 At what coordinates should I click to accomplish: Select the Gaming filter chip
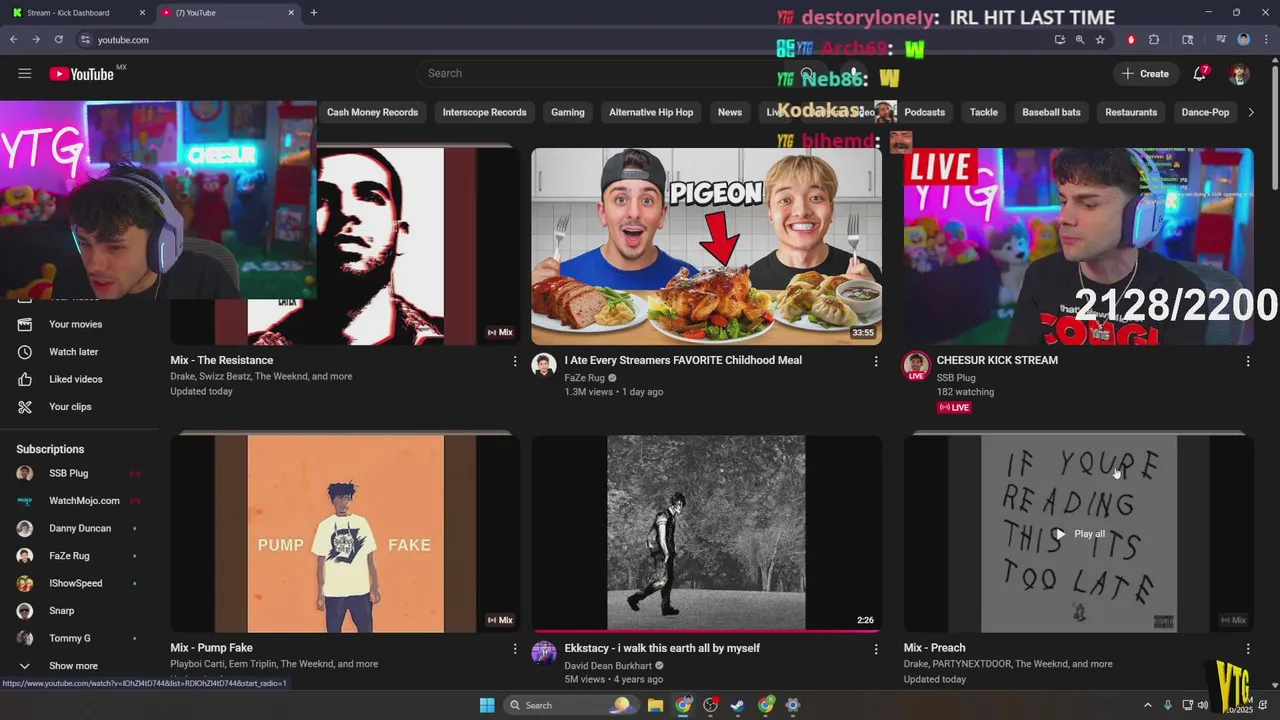567,112
